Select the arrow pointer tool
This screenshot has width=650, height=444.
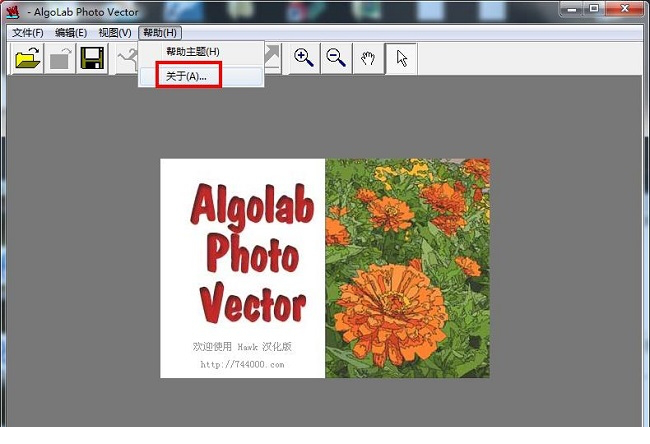tap(401, 58)
